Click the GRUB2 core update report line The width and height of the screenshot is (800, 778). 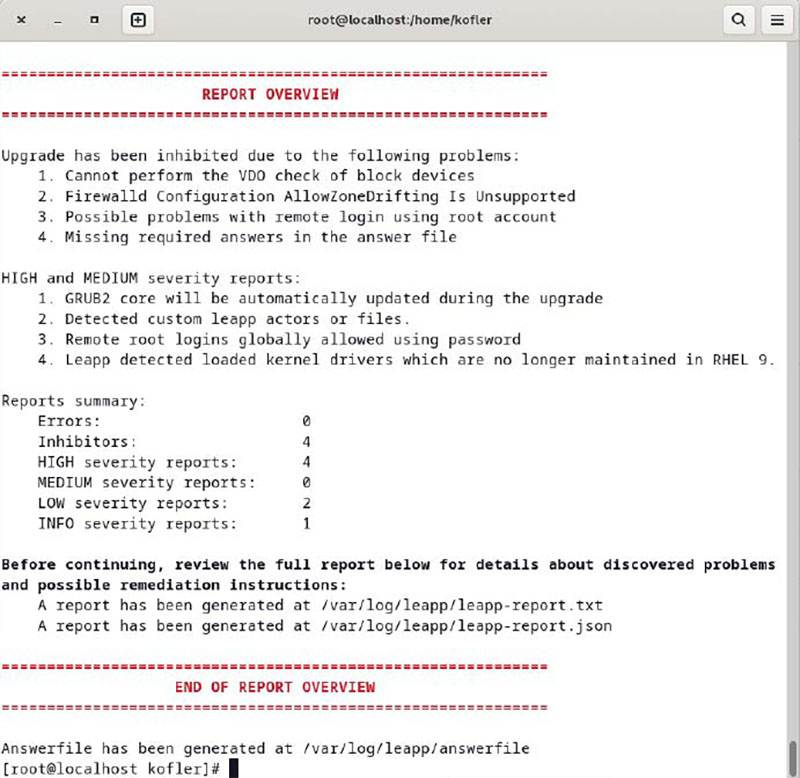(333, 299)
